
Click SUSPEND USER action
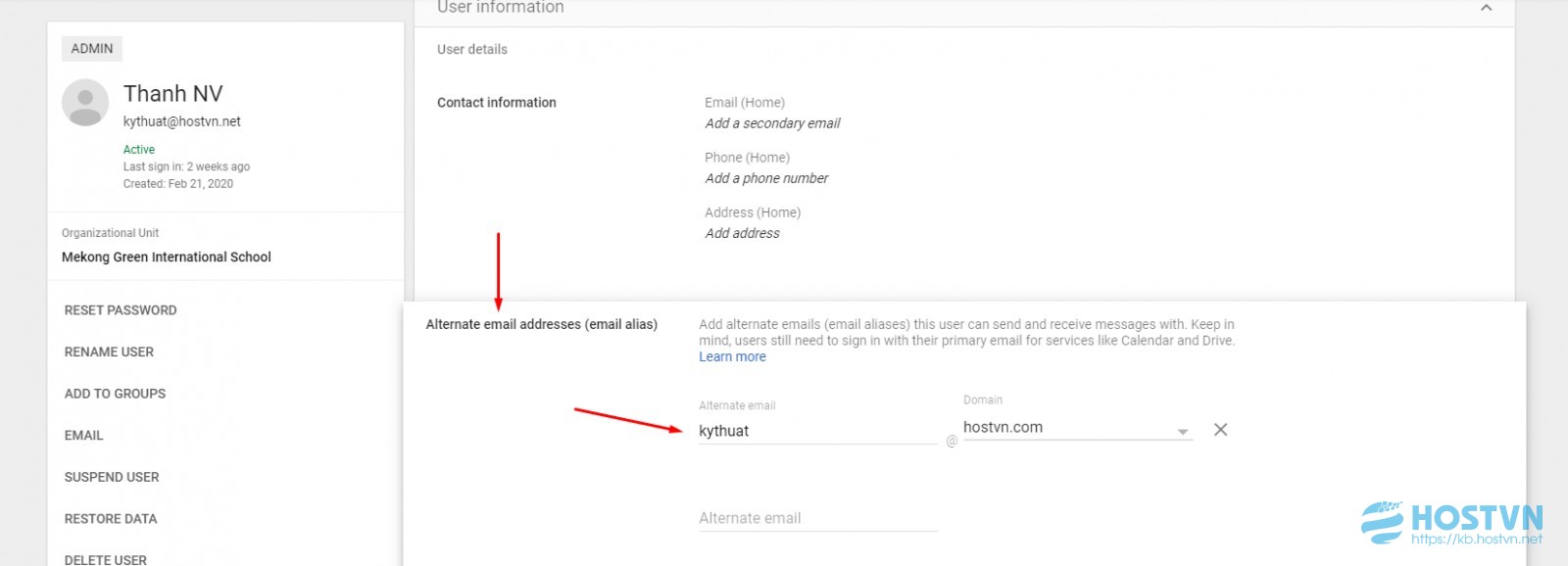click(112, 478)
